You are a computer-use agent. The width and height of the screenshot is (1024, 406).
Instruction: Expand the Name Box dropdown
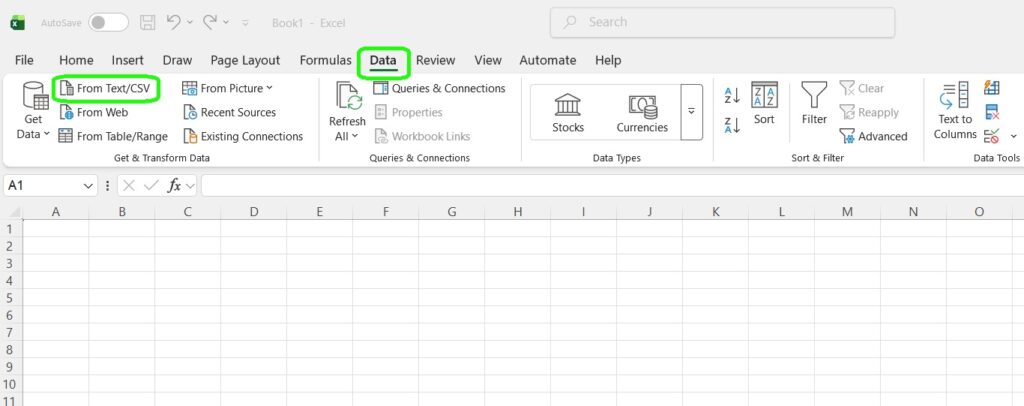pos(89,186)
